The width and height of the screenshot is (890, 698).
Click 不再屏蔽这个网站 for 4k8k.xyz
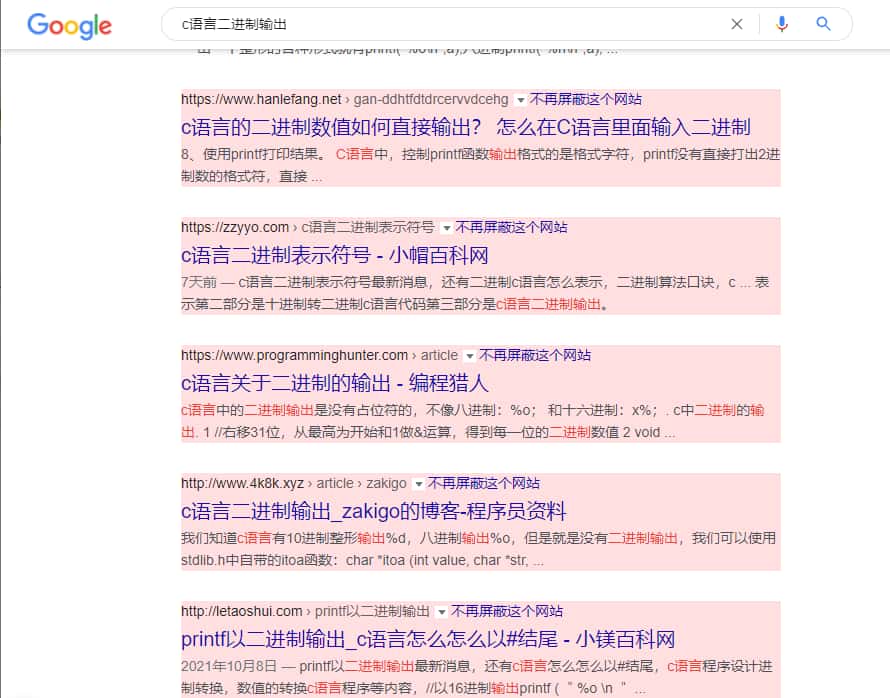tap(484, 483)
